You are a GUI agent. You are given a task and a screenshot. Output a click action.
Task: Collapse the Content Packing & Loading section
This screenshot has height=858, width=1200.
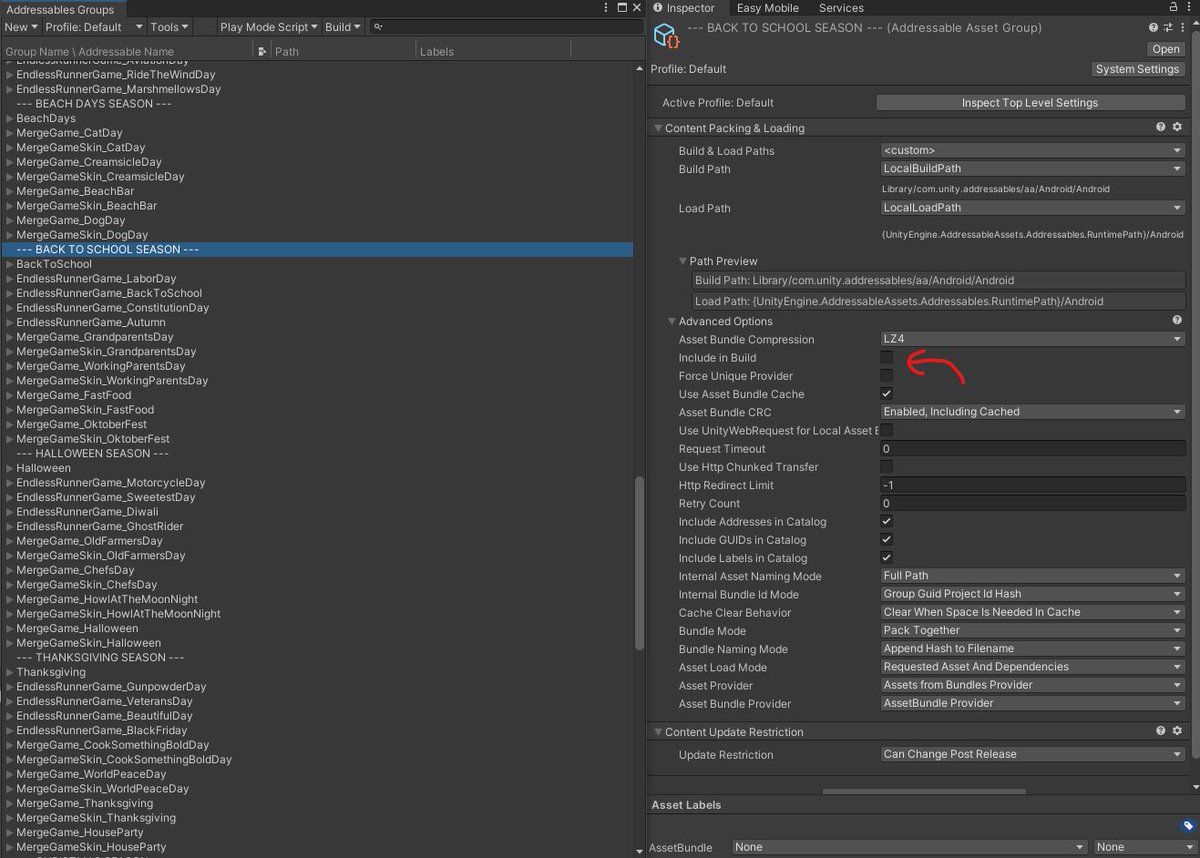(658, 128)
